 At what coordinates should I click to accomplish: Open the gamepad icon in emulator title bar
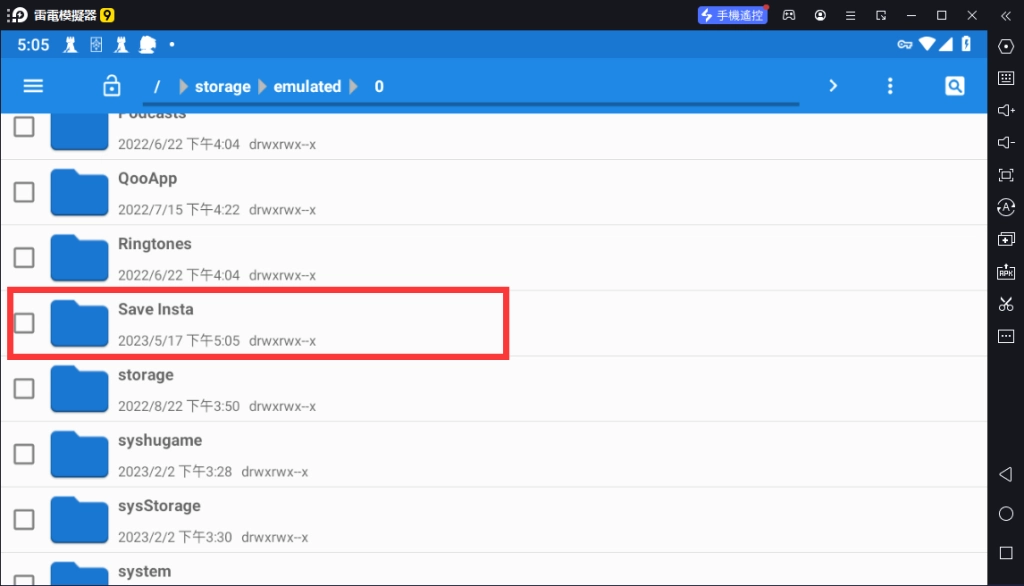pyautogui.click(x=789, y=15)
